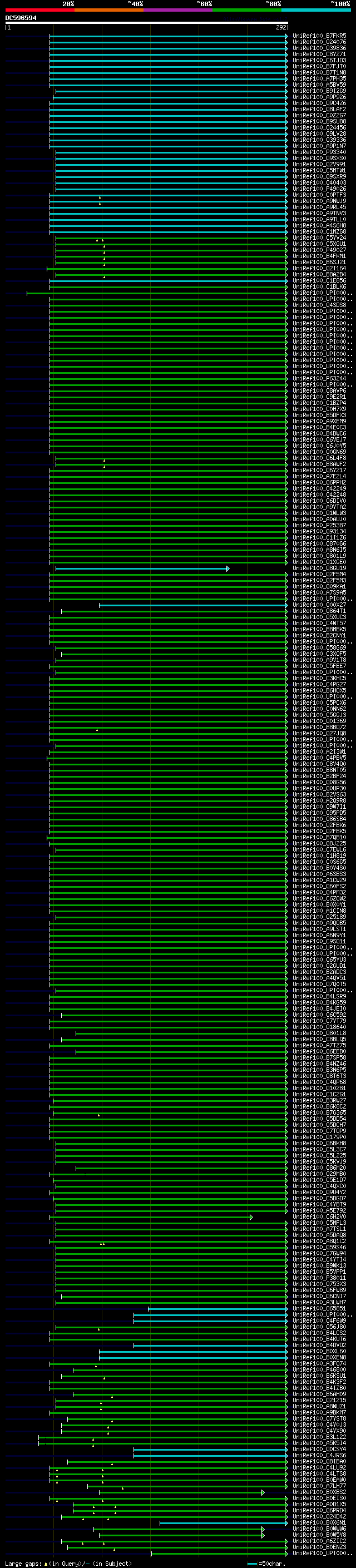Select hit label UniRef100_P25387
Image resolution: width=356 pixels, height=1568 pixels.
pyautogui.click(x=319, y=525)
